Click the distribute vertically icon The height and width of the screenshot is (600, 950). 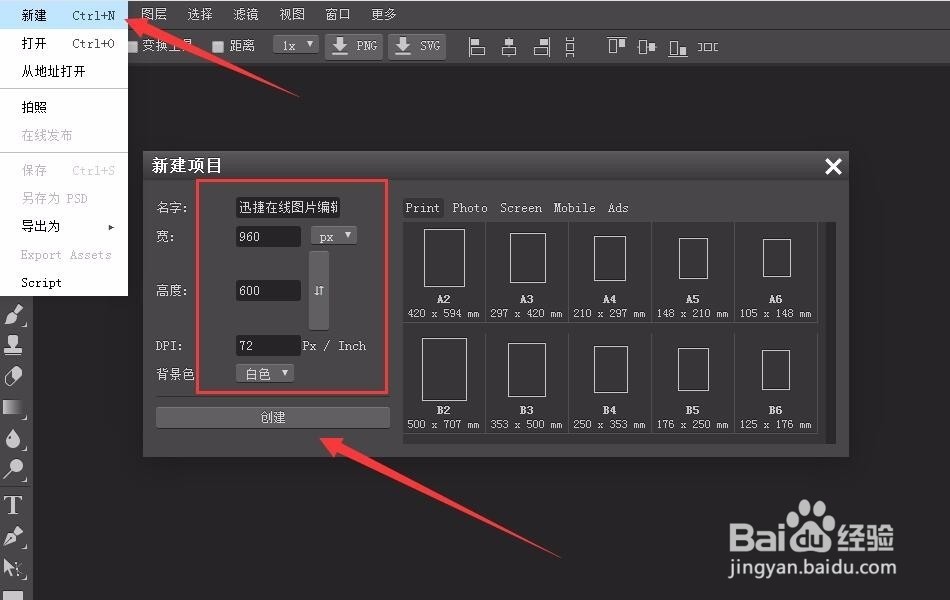pyautogui.click(x=570, y=47)
